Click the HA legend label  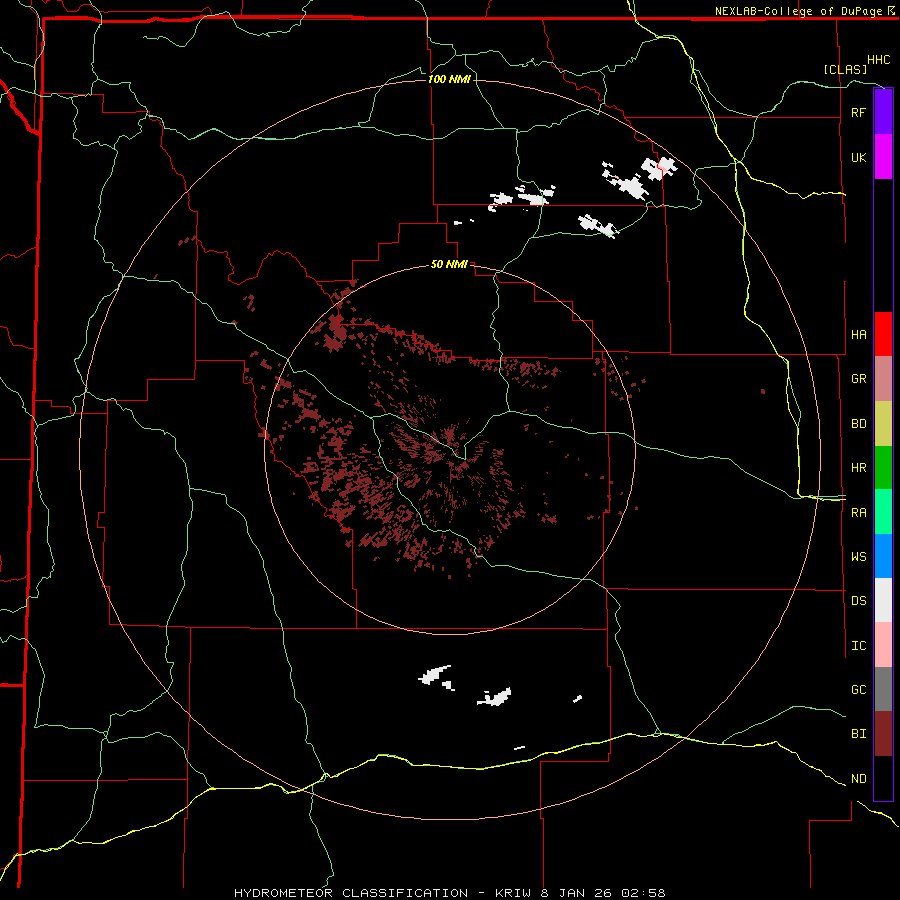point(858,334)
